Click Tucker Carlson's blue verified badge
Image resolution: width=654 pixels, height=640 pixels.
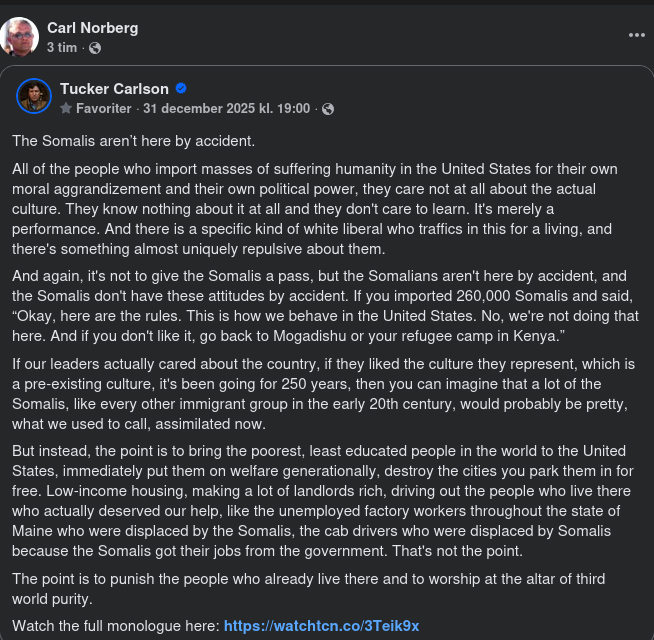click(181, 89)
